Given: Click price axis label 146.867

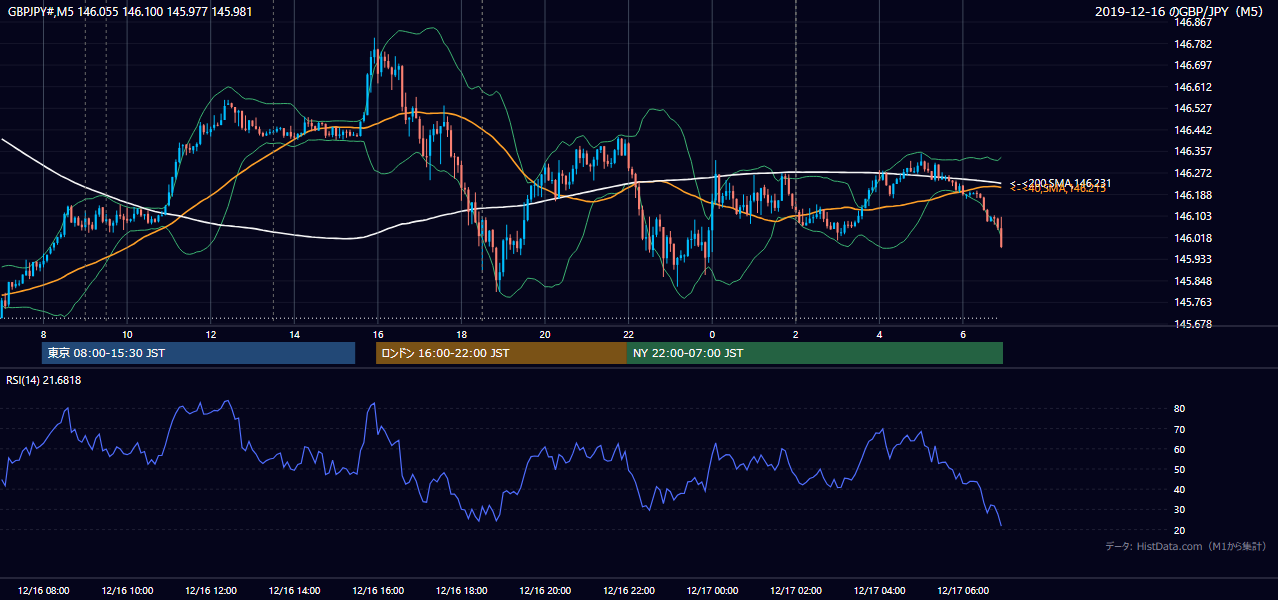Looking at the screenshot, I should pos(1194,22).
